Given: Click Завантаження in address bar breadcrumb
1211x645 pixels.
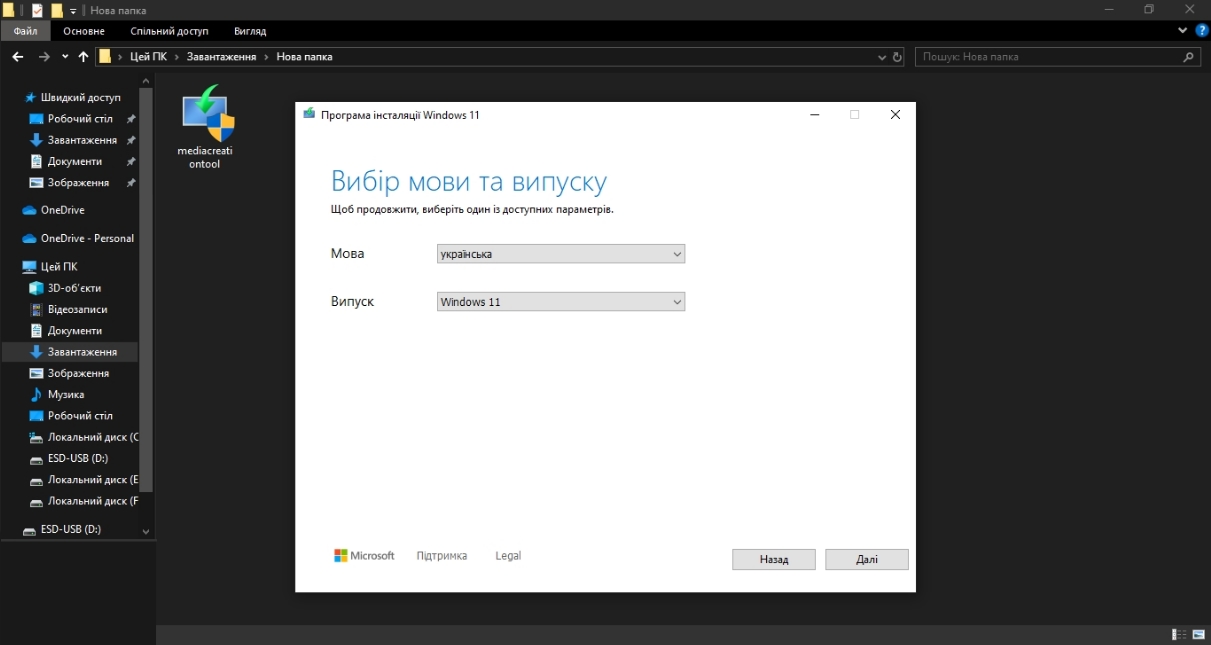Looking at the screenshot, I should [x=221, y=57].
